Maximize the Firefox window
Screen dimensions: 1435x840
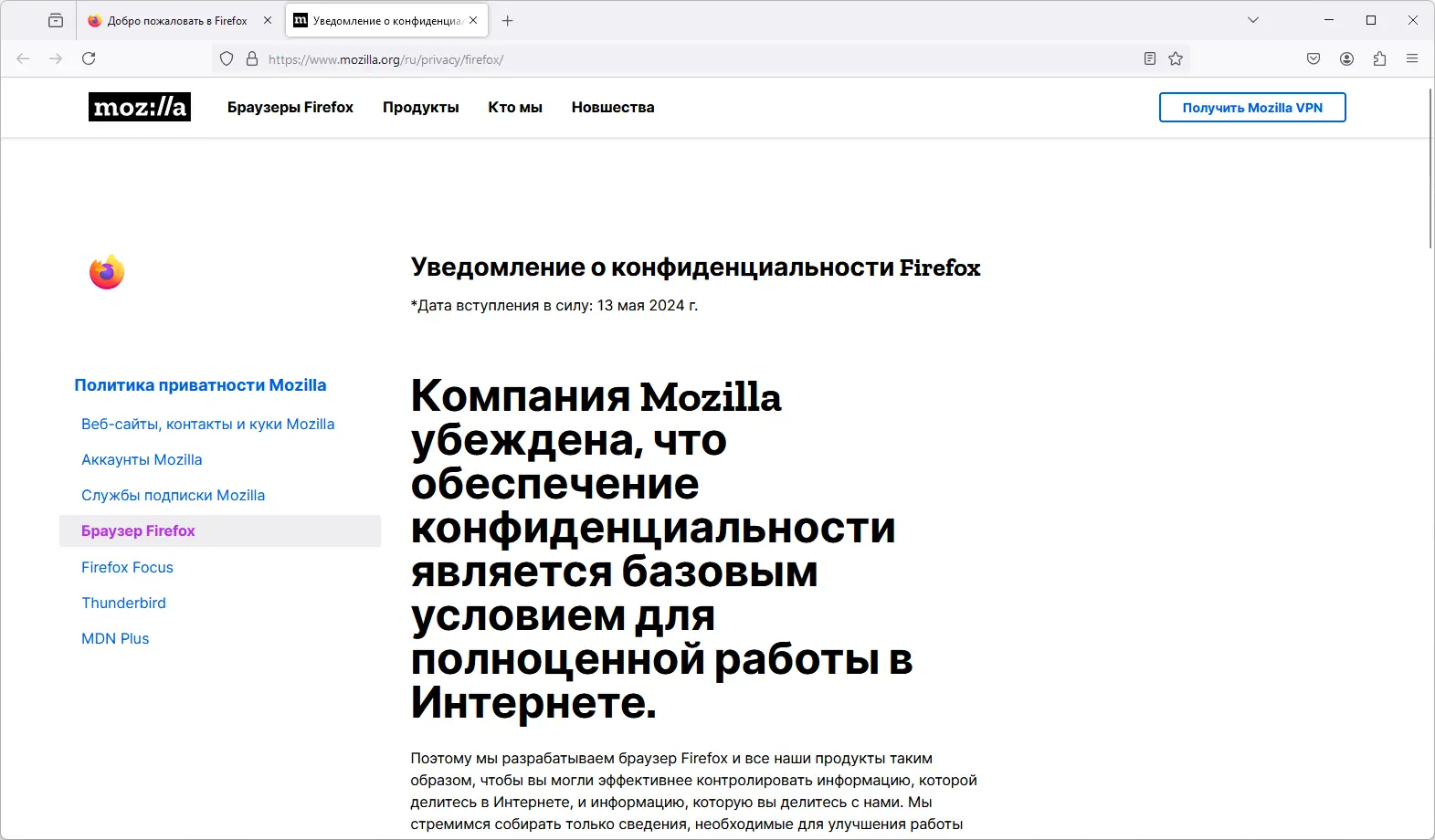(x=1371, y=20)
